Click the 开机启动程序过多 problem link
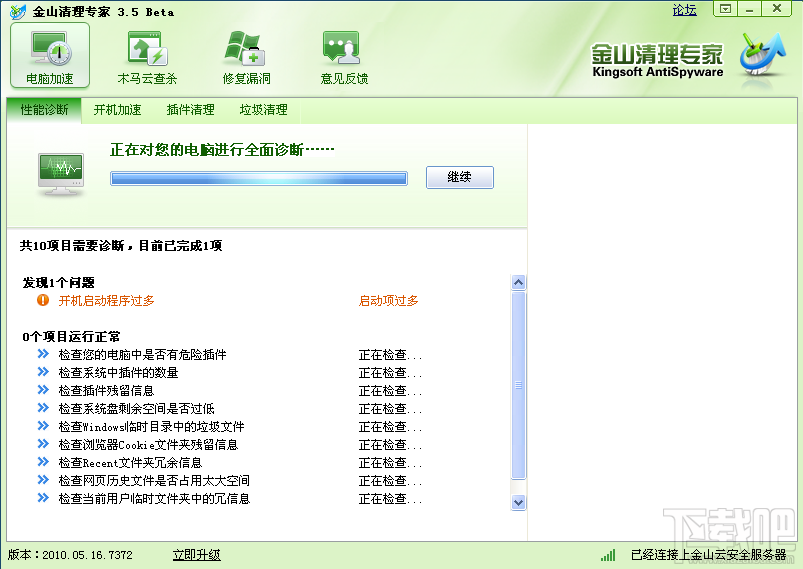Screen dimensions: 803x569 [x=106, y=301]
